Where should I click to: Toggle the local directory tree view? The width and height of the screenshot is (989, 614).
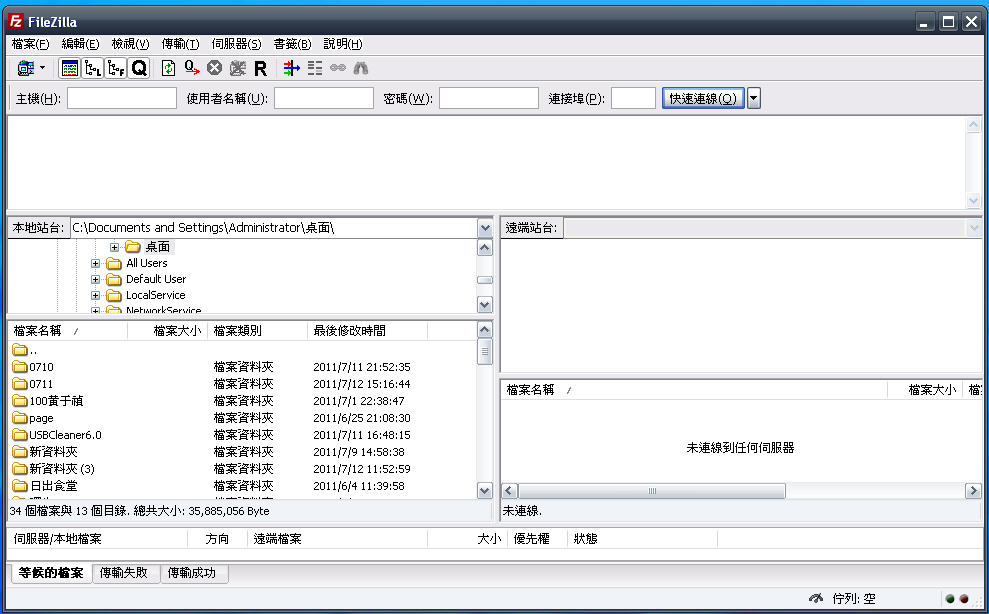click(93, 68)
